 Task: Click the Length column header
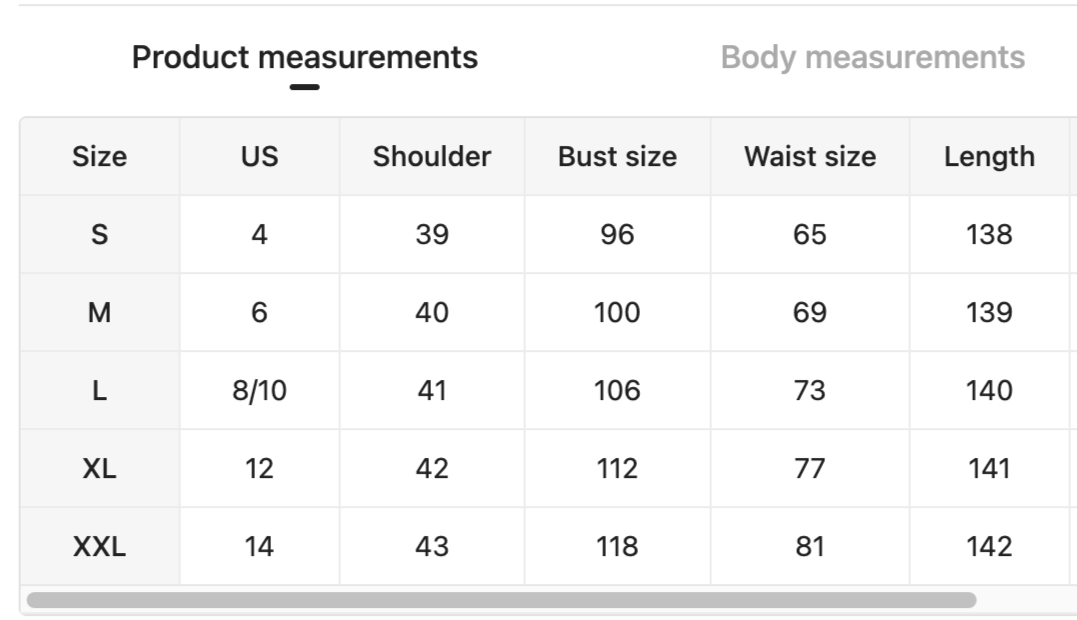pyautogui.click(x=989, y=157)
